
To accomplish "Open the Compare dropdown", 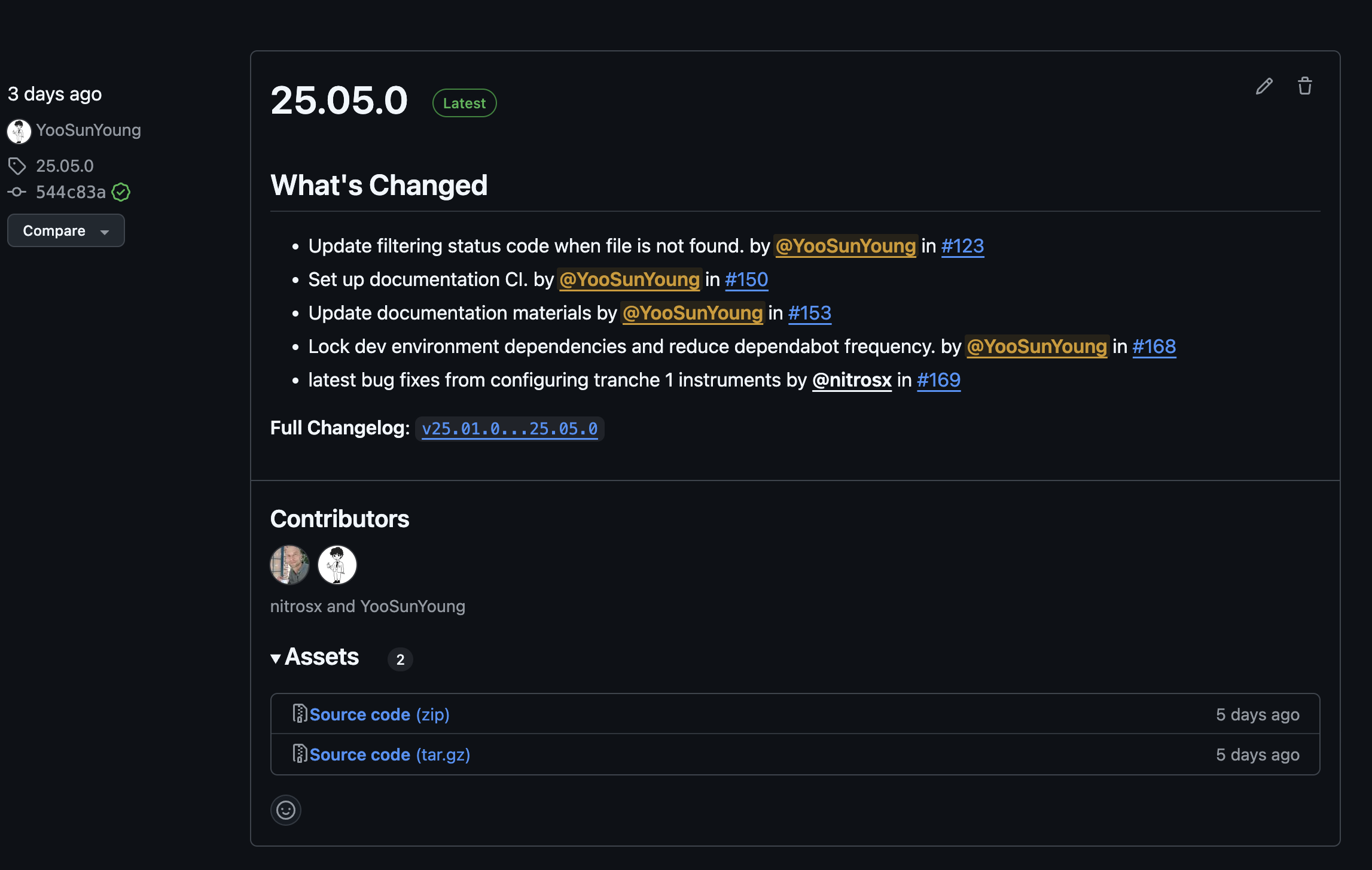I will (66, 231).
